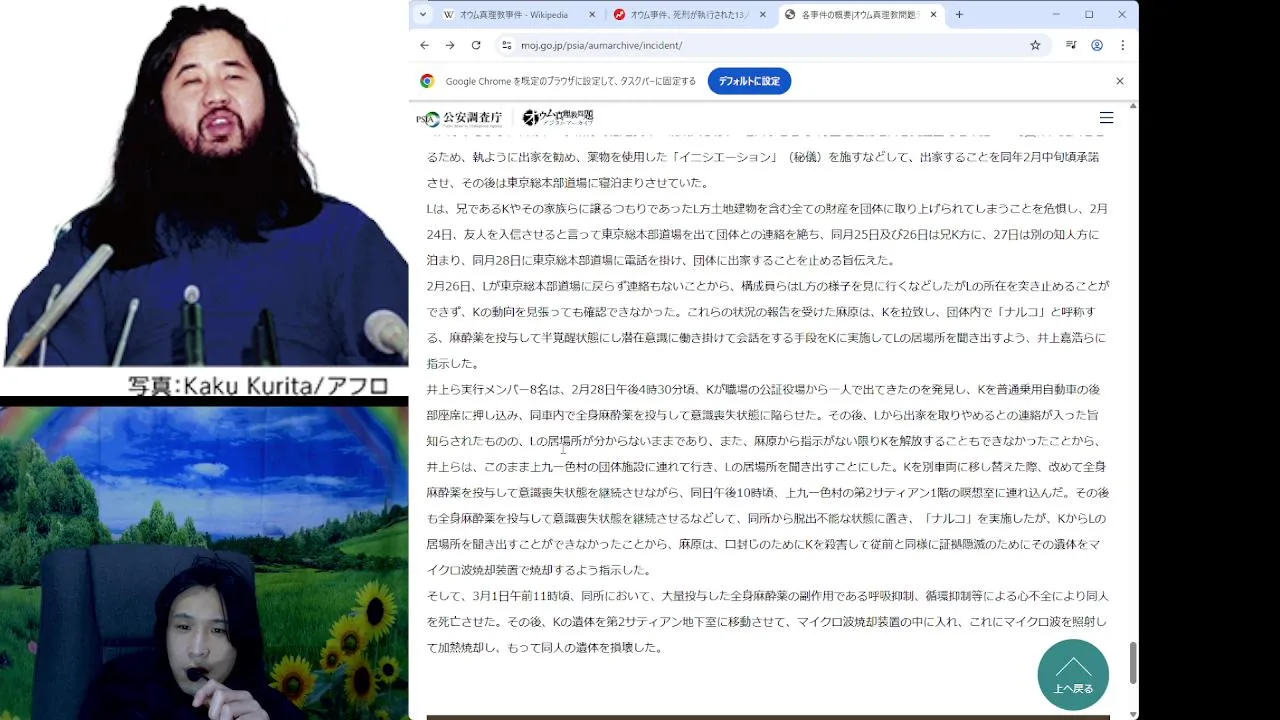Viewport: 1280px width, 720px height.
Task: Maximize the Chrome window
Action: click(x=1089, y=15)
